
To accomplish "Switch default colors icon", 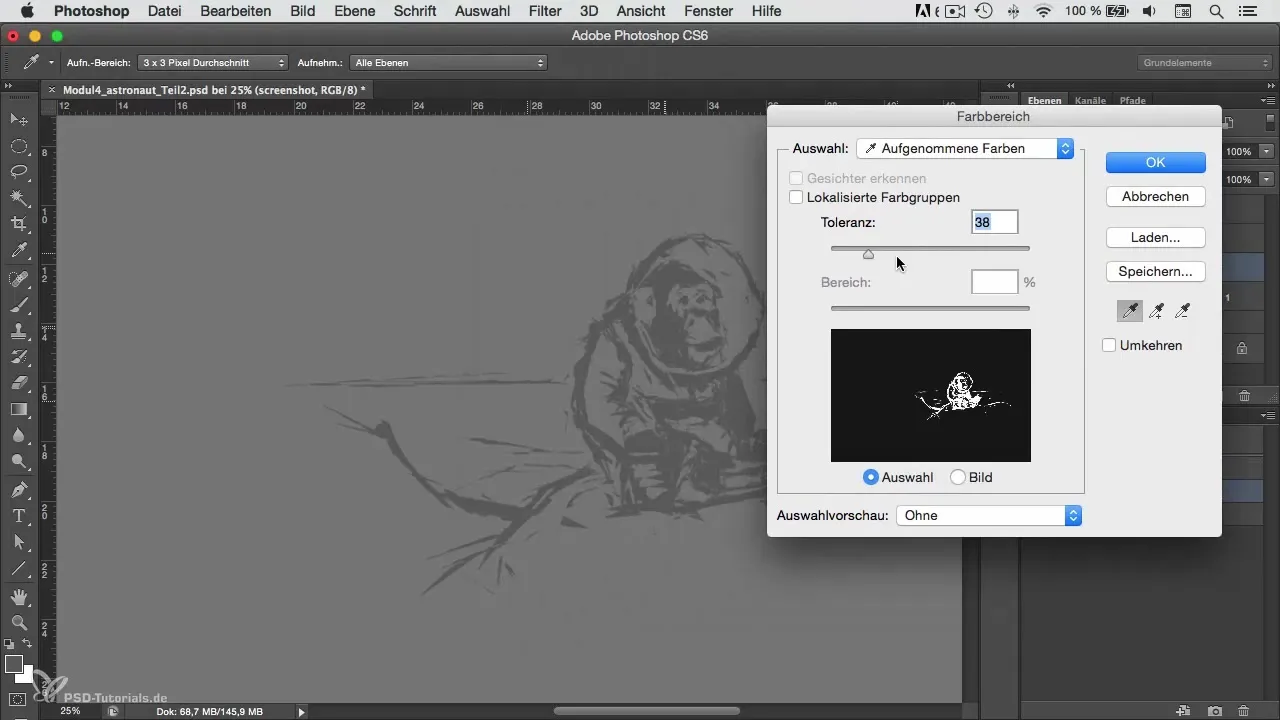I will coord(10,644).
